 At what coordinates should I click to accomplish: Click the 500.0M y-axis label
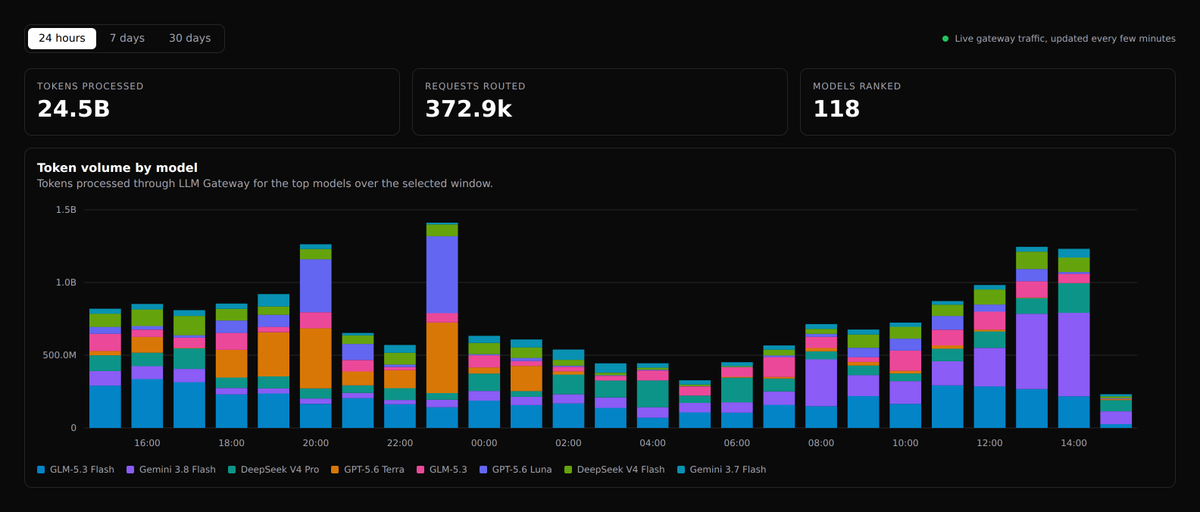(58, 355)
